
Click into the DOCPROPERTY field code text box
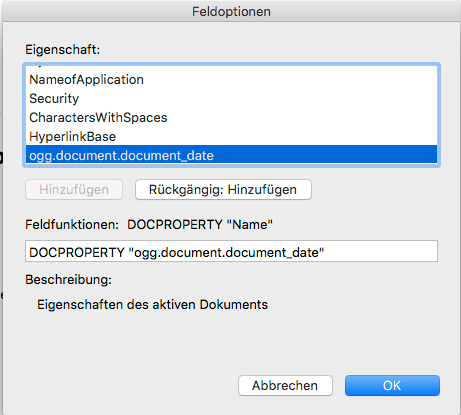pos(231,251)
